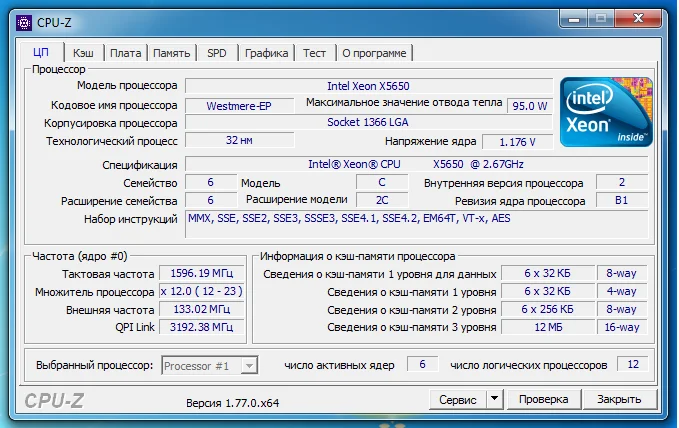679x428 pixels.
Task: Select the multiplier value x 12.0 (12 - 23)
Action: (x=202, y=291)
